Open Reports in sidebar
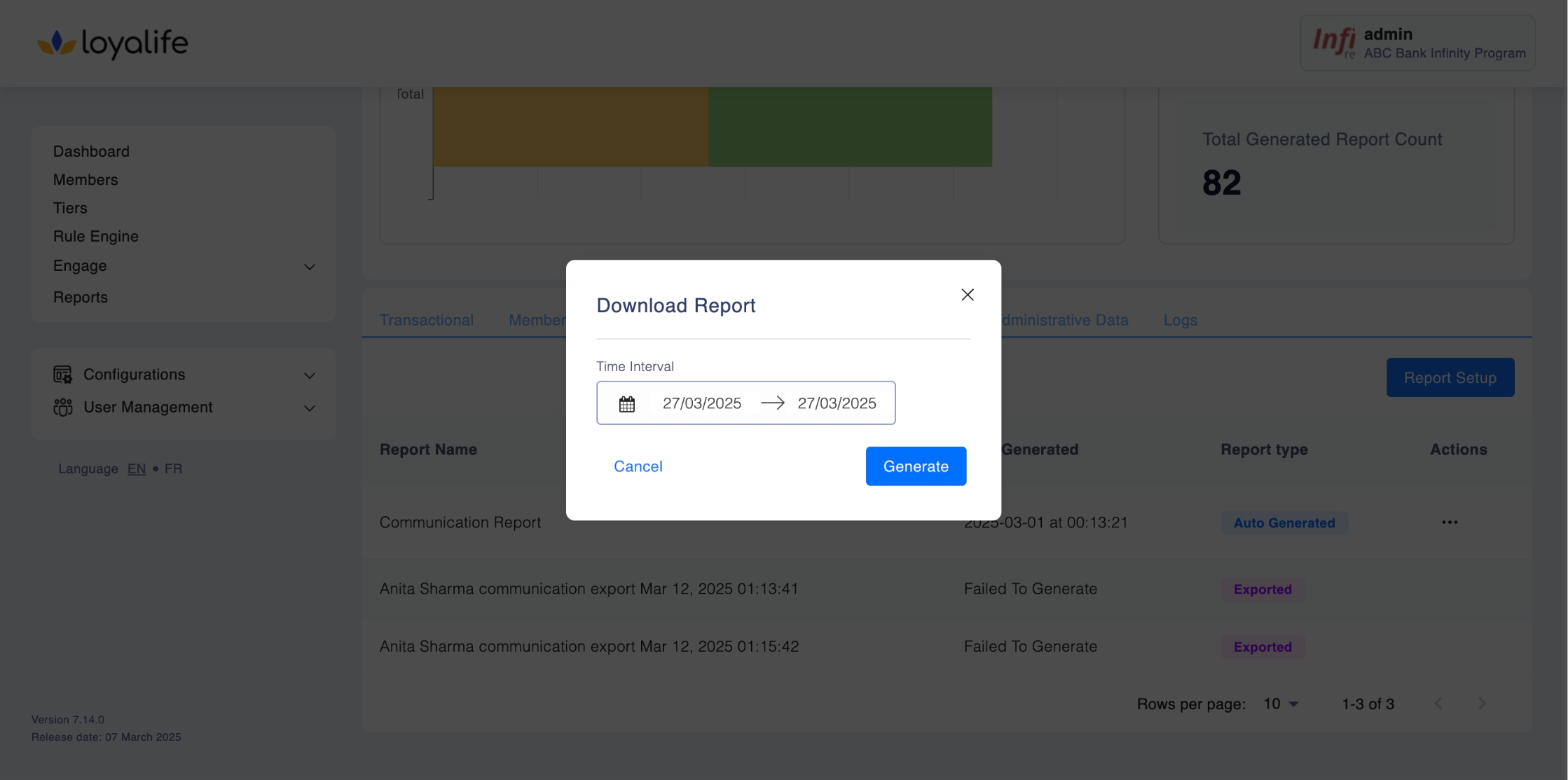Viewport: 1568px width, 780px height. (81, 298)
